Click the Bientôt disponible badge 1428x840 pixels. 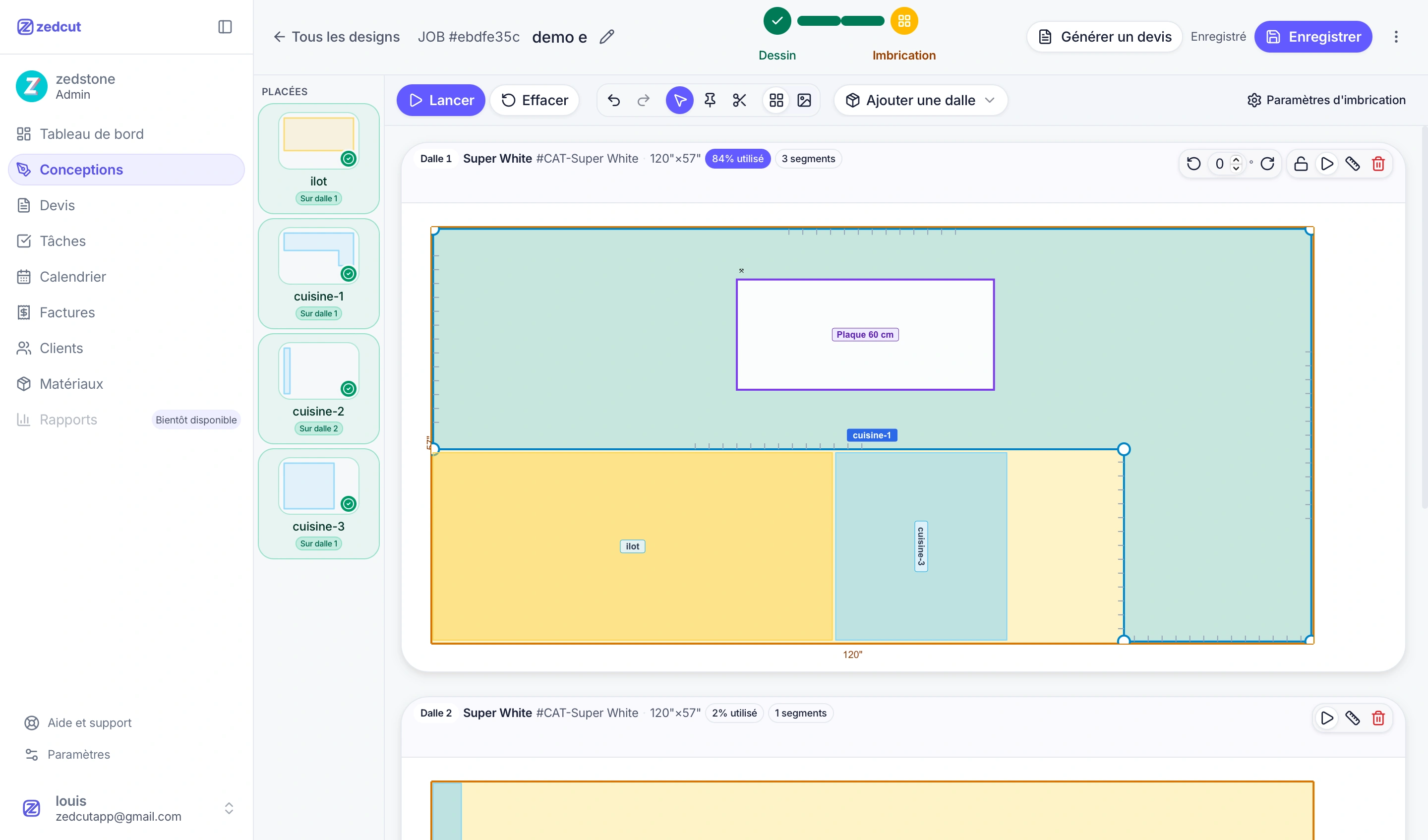point(196,420)
